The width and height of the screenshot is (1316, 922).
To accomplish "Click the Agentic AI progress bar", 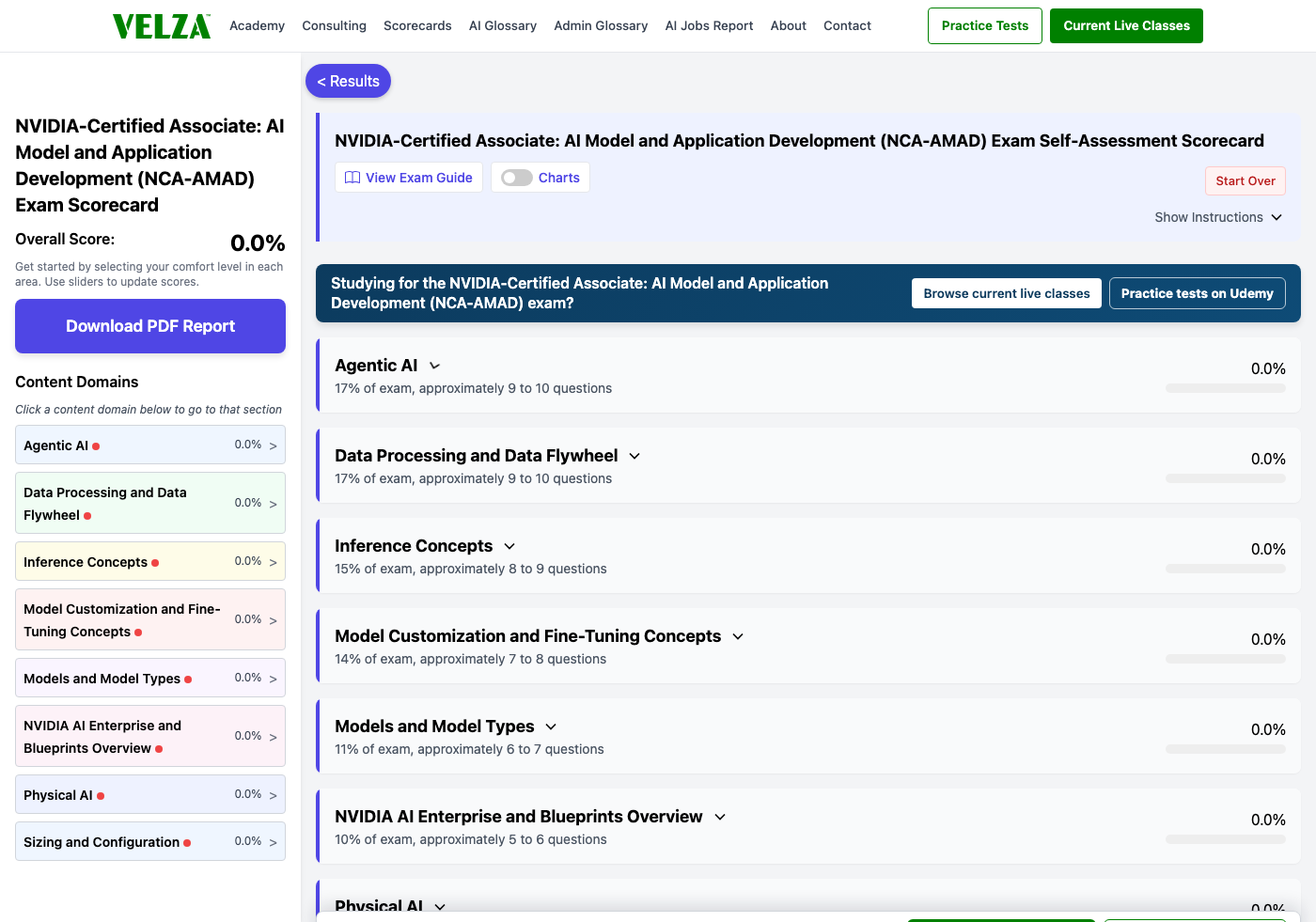I will 1226,388.
